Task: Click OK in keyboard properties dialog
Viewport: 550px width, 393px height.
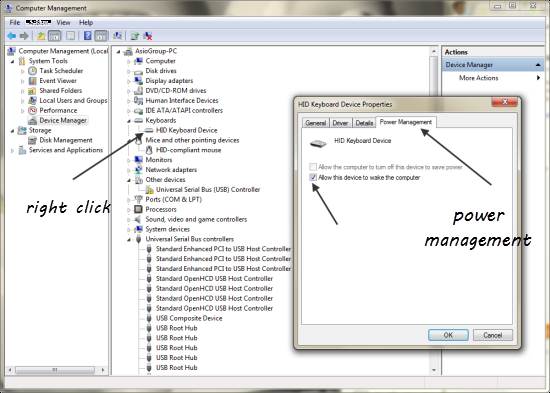Action: point(448,335)
